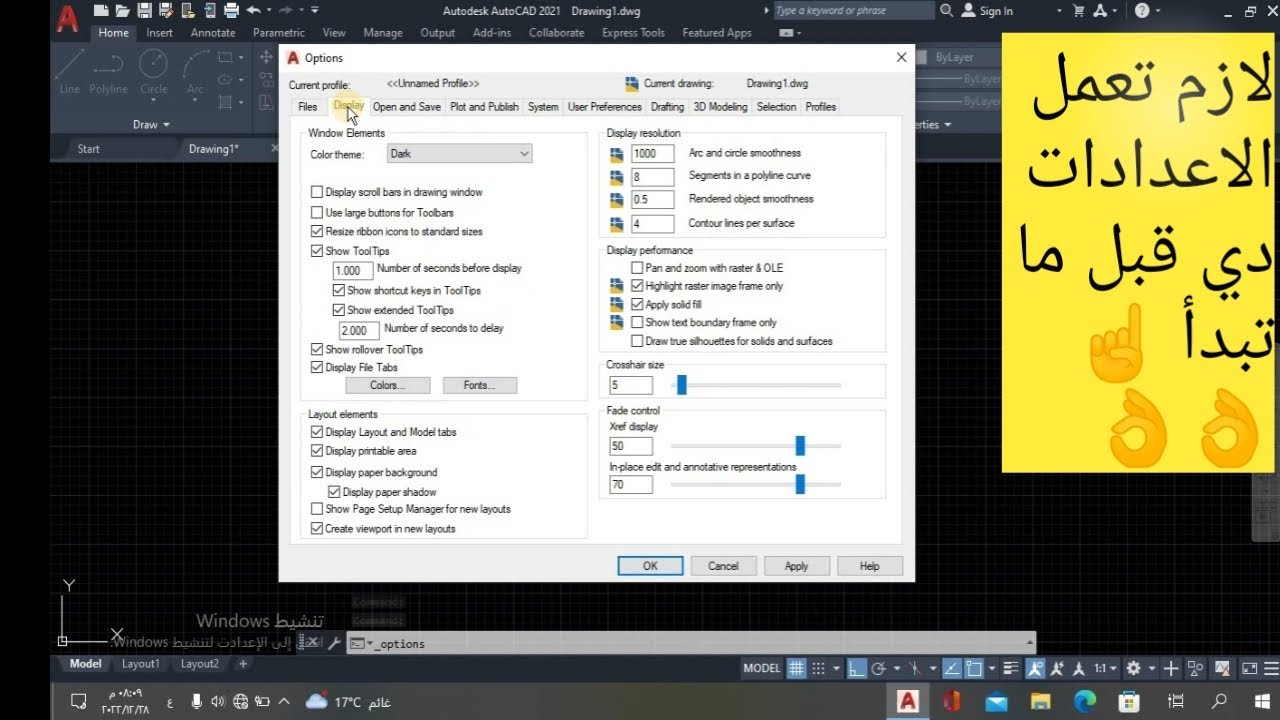The height and width of the screenshot is (720, 1280).
Task: Open Microsoft Store from the taskbar
Action: (1129, 702)
